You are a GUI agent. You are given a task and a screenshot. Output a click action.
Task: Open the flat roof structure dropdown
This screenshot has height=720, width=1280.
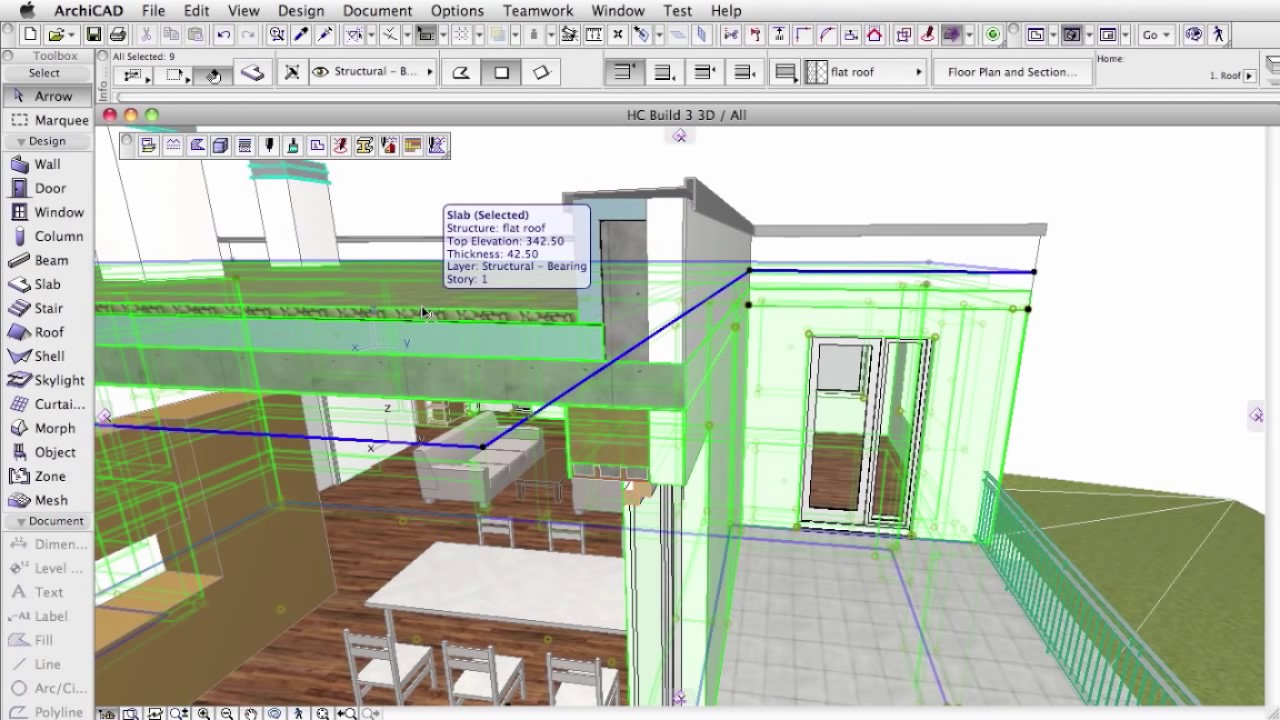(865, 72)
